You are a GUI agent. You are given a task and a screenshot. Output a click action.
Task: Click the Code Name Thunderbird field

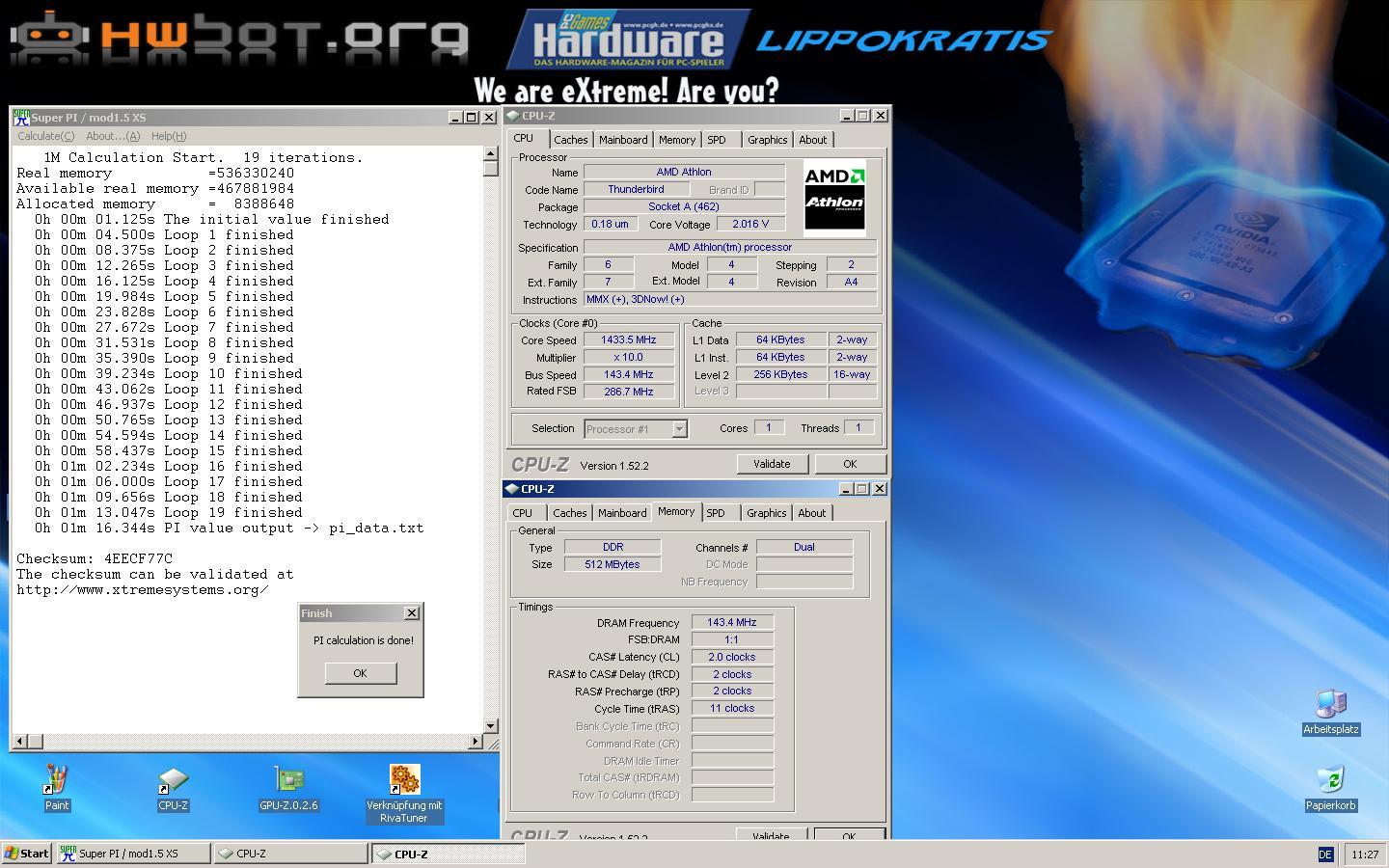point(637,189)
